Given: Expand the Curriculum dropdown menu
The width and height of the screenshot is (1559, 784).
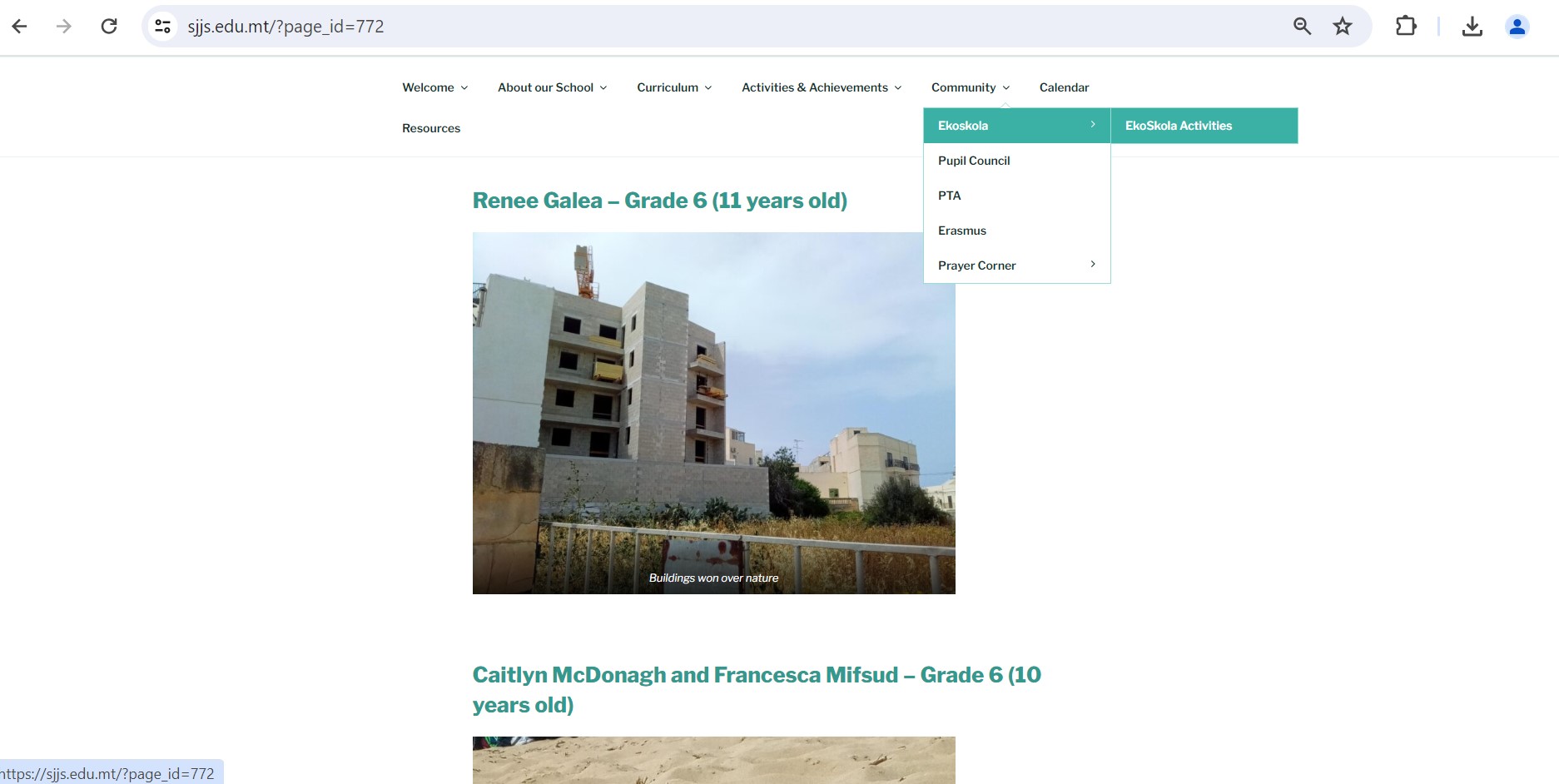Looking at the screenshot, I should point(673,87).
